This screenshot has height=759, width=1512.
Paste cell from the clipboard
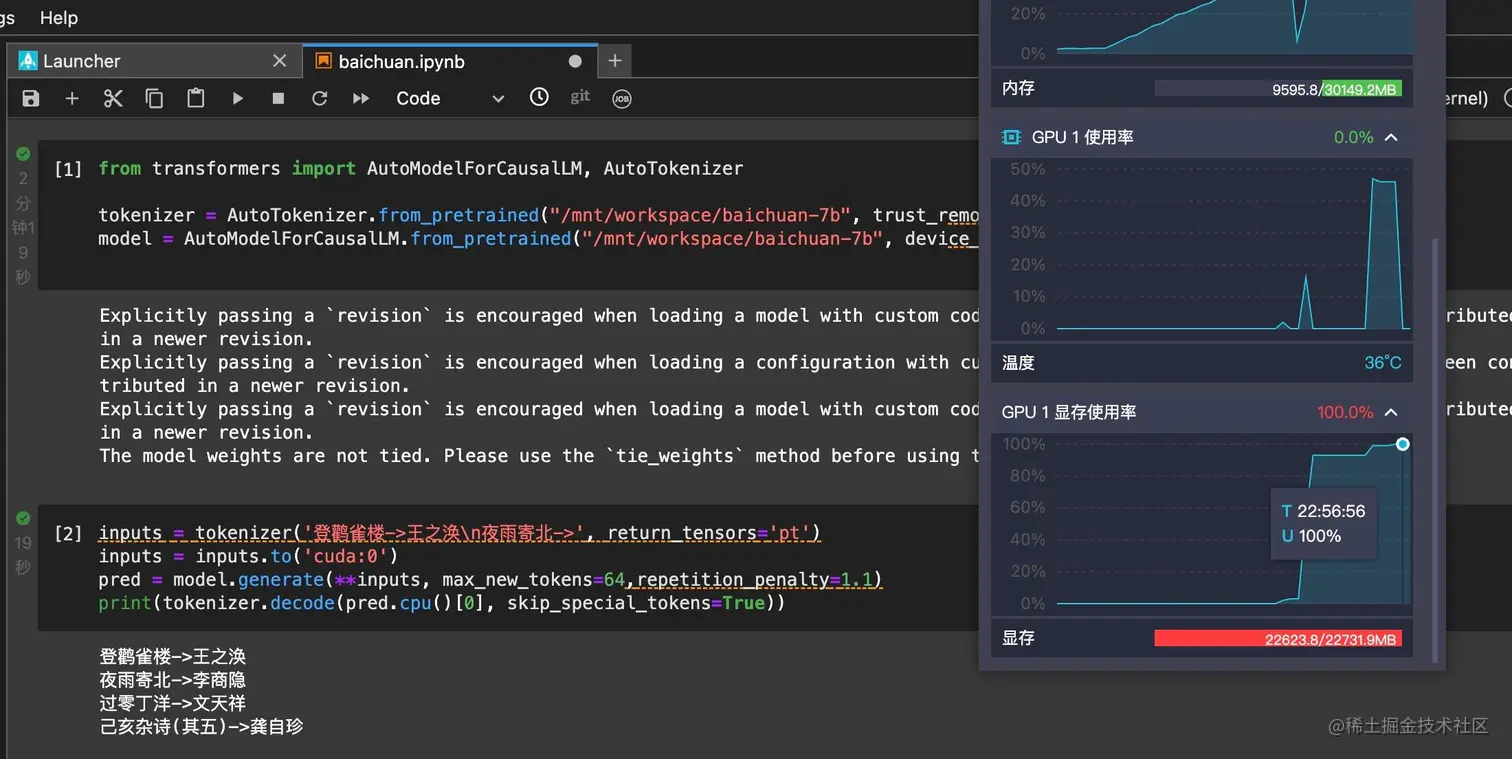point(196,98)
